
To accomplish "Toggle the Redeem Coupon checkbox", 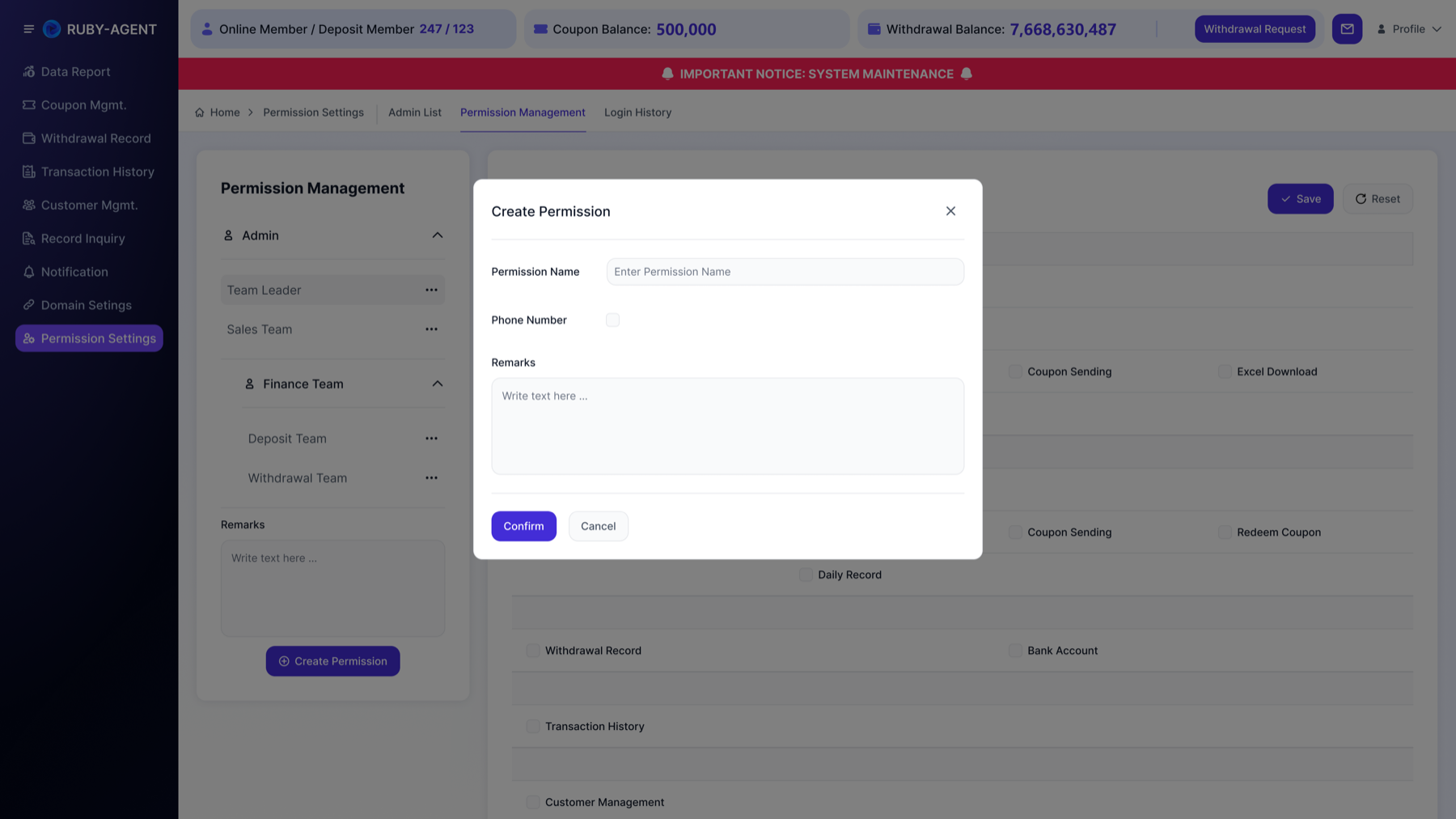I will pyautogui.click(x=1225, y=532).
